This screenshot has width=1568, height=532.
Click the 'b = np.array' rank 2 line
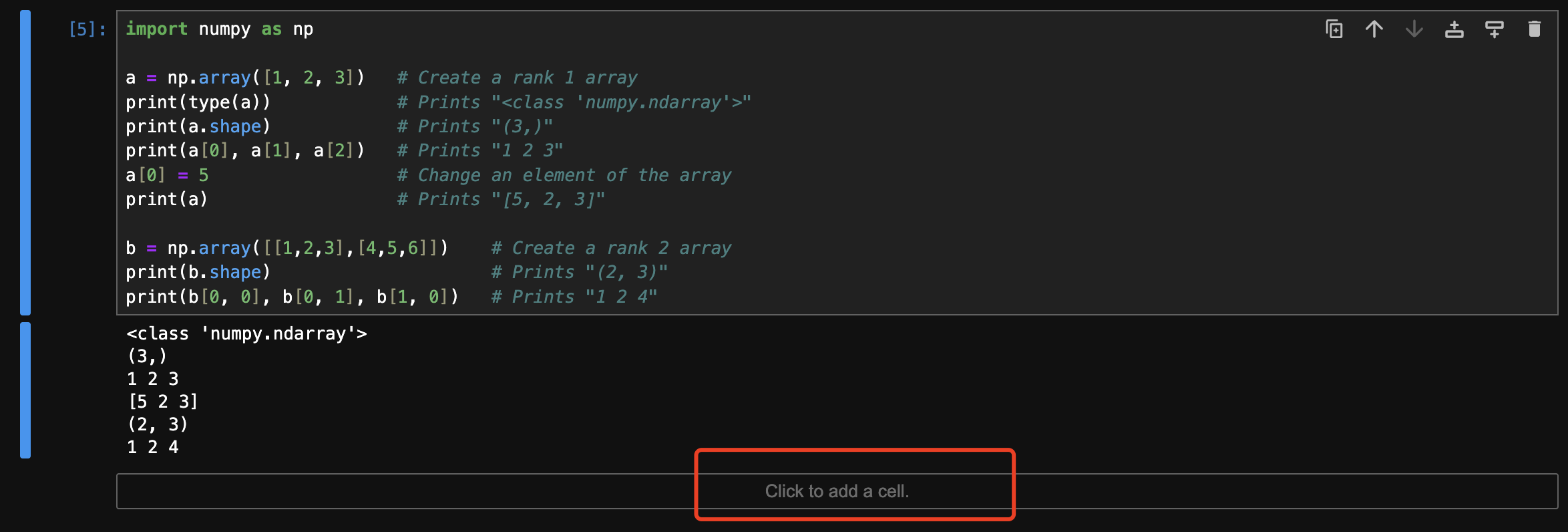coord(286,248)
